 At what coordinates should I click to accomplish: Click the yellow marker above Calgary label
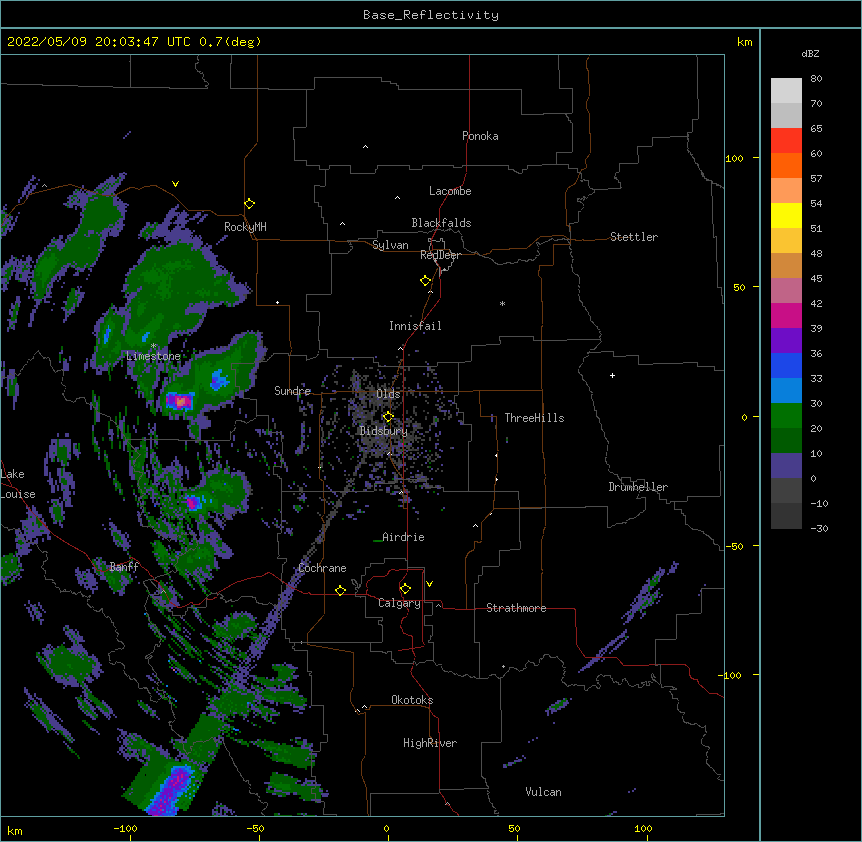(x=405, y=589)
